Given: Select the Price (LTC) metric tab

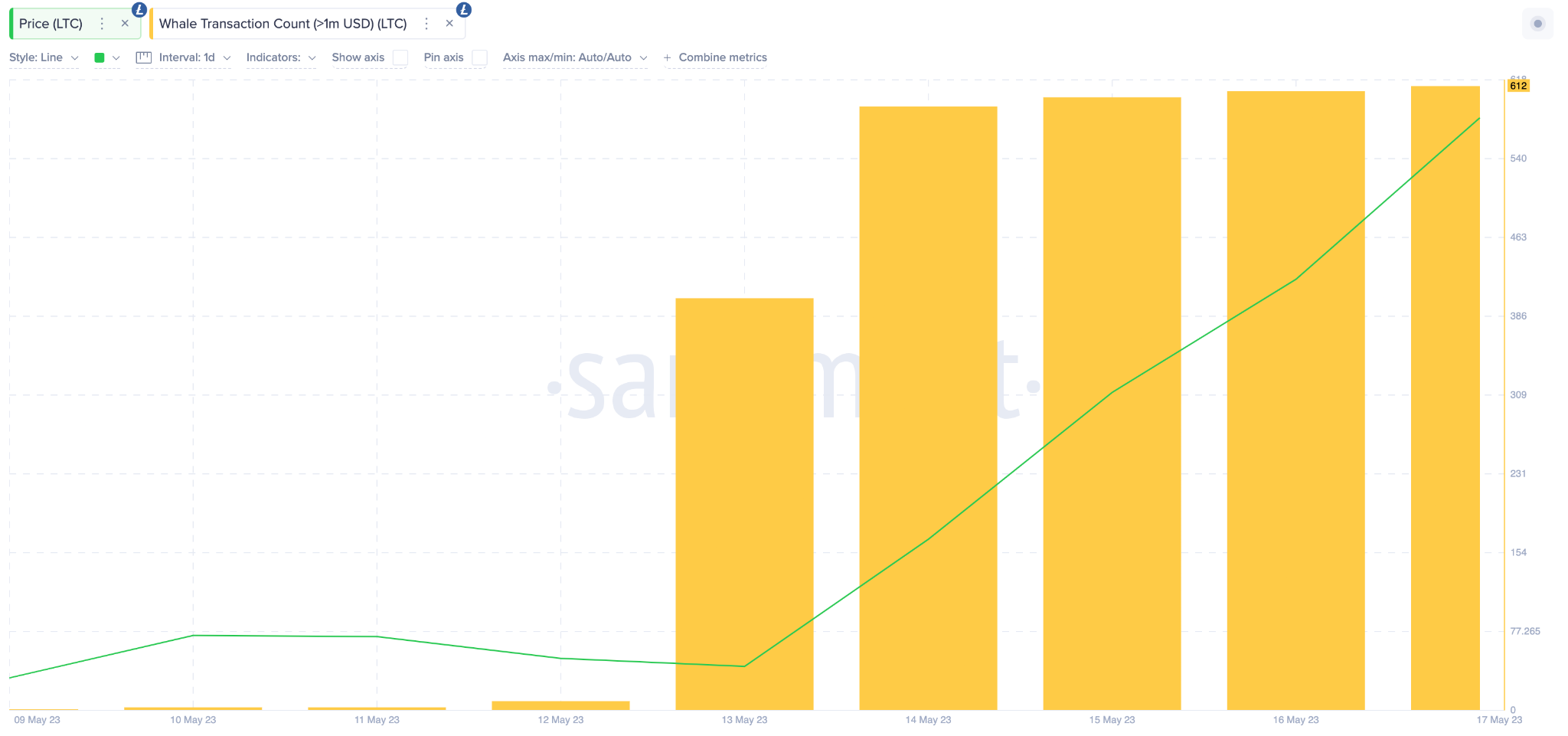Looking at the screenshot, I should click(51, 24).
